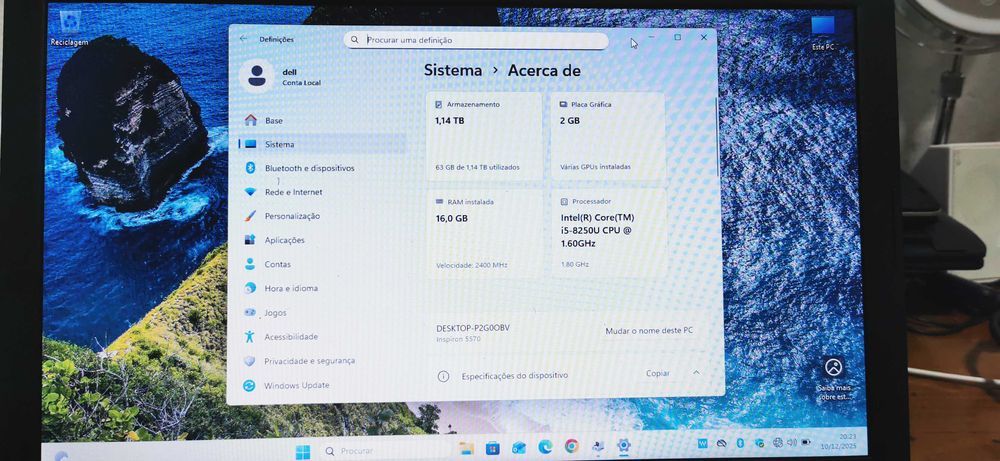Open Outlook from the taskbar
The width and height of the screenshot is (1000, 461).
518,448
